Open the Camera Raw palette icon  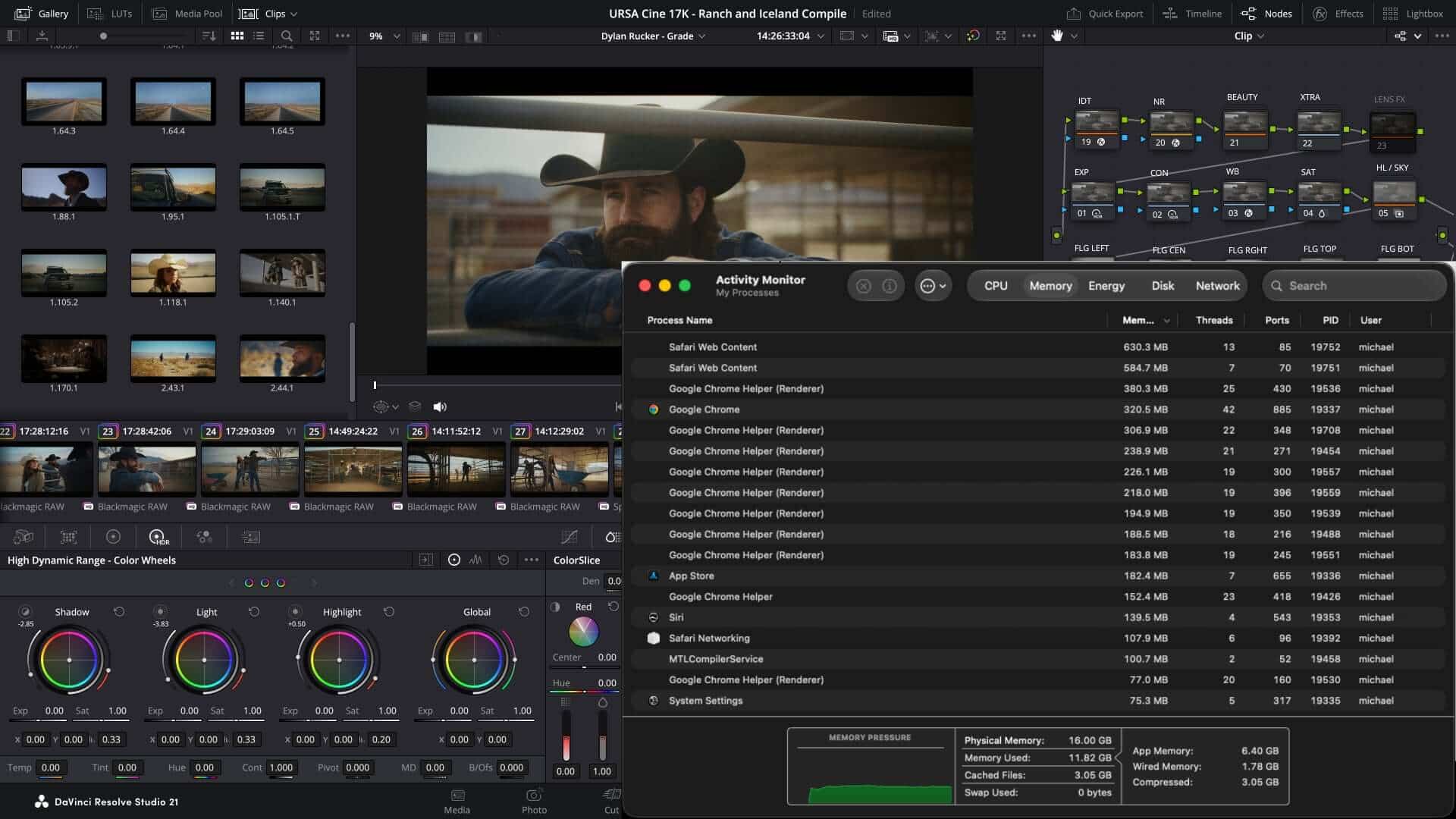[x=24, y=537]
